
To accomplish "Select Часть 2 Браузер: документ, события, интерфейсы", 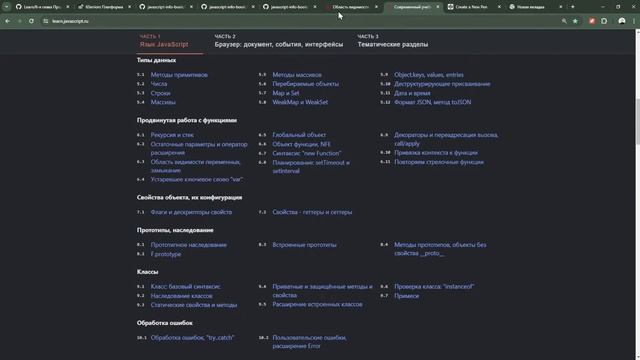I will click(x=279, y=41).
